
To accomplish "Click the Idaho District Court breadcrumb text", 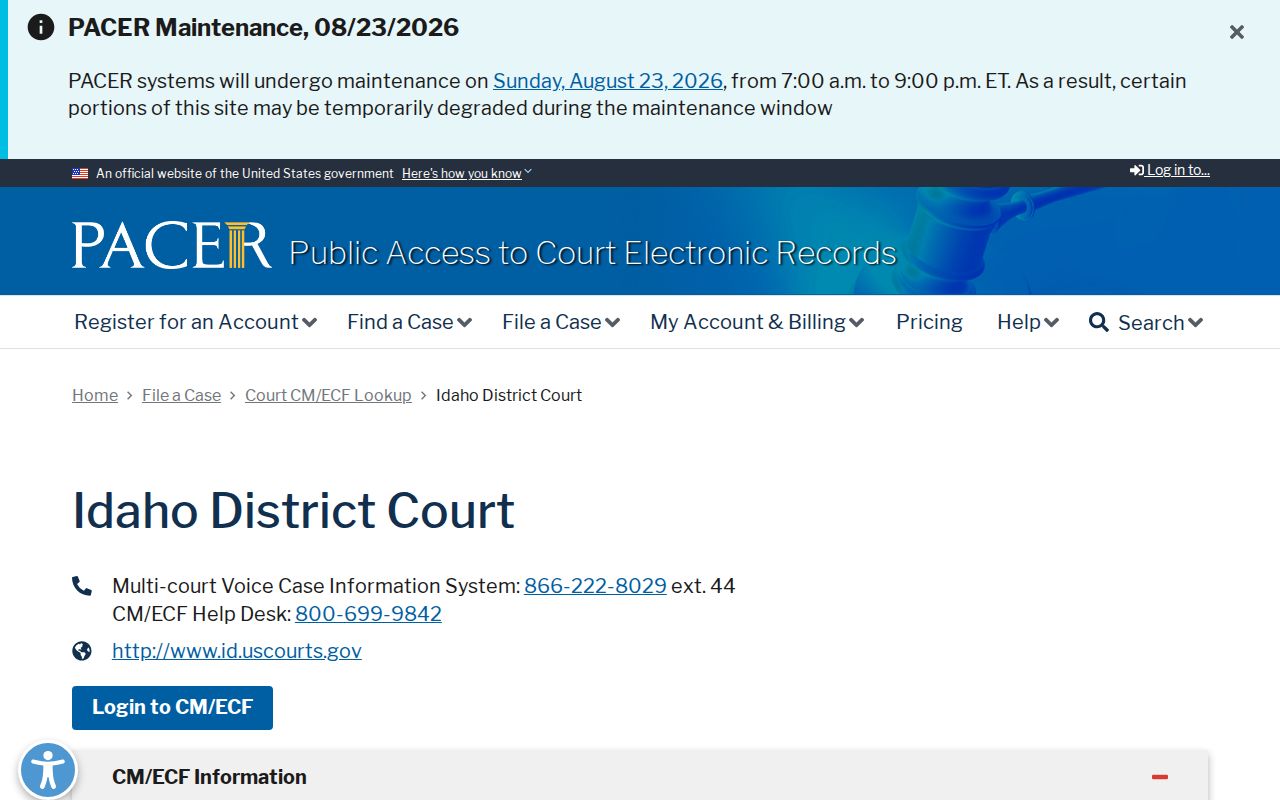I will click(x=509, y=395).
